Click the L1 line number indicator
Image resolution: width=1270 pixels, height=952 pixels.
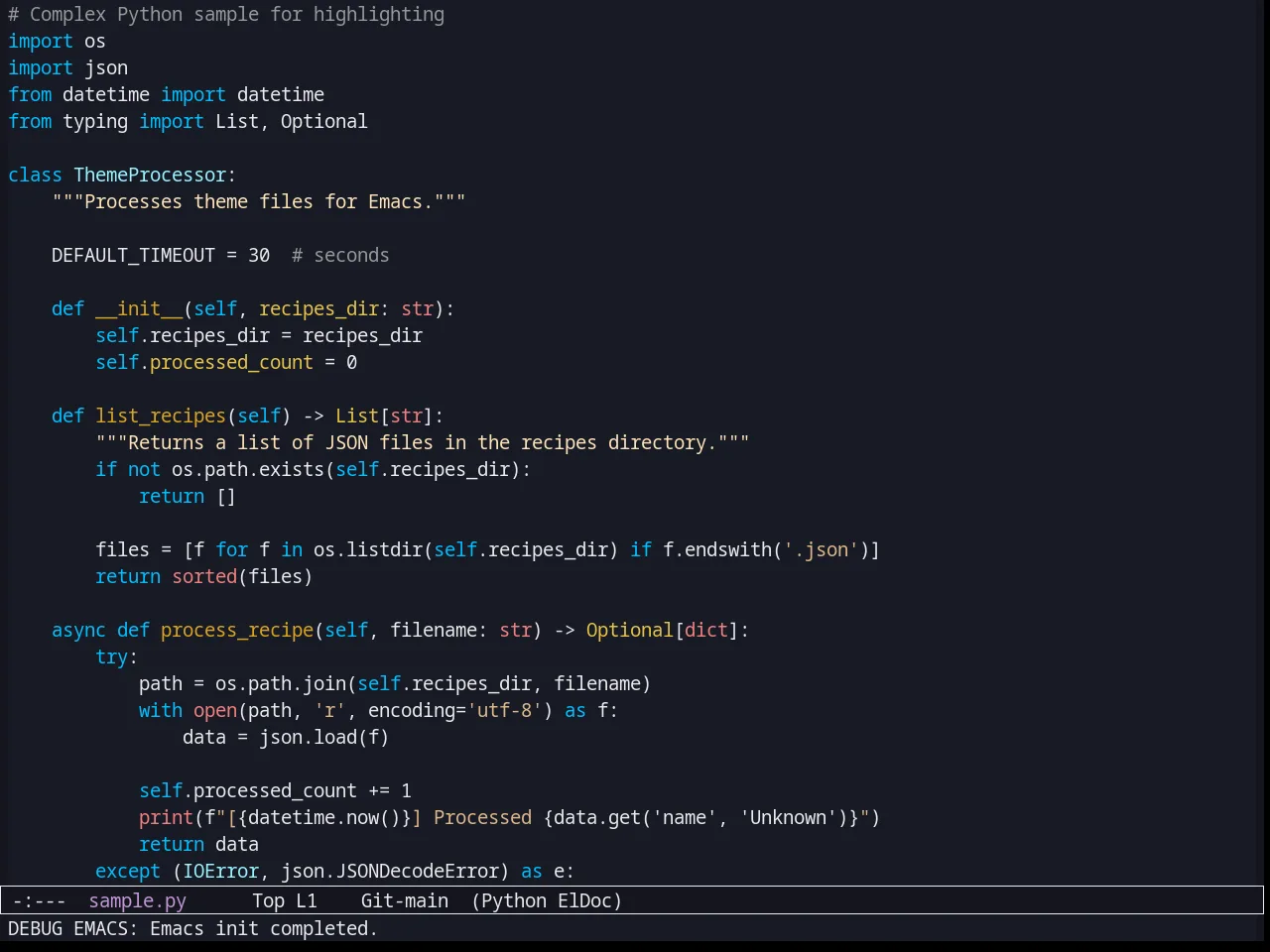coord(307,900)
